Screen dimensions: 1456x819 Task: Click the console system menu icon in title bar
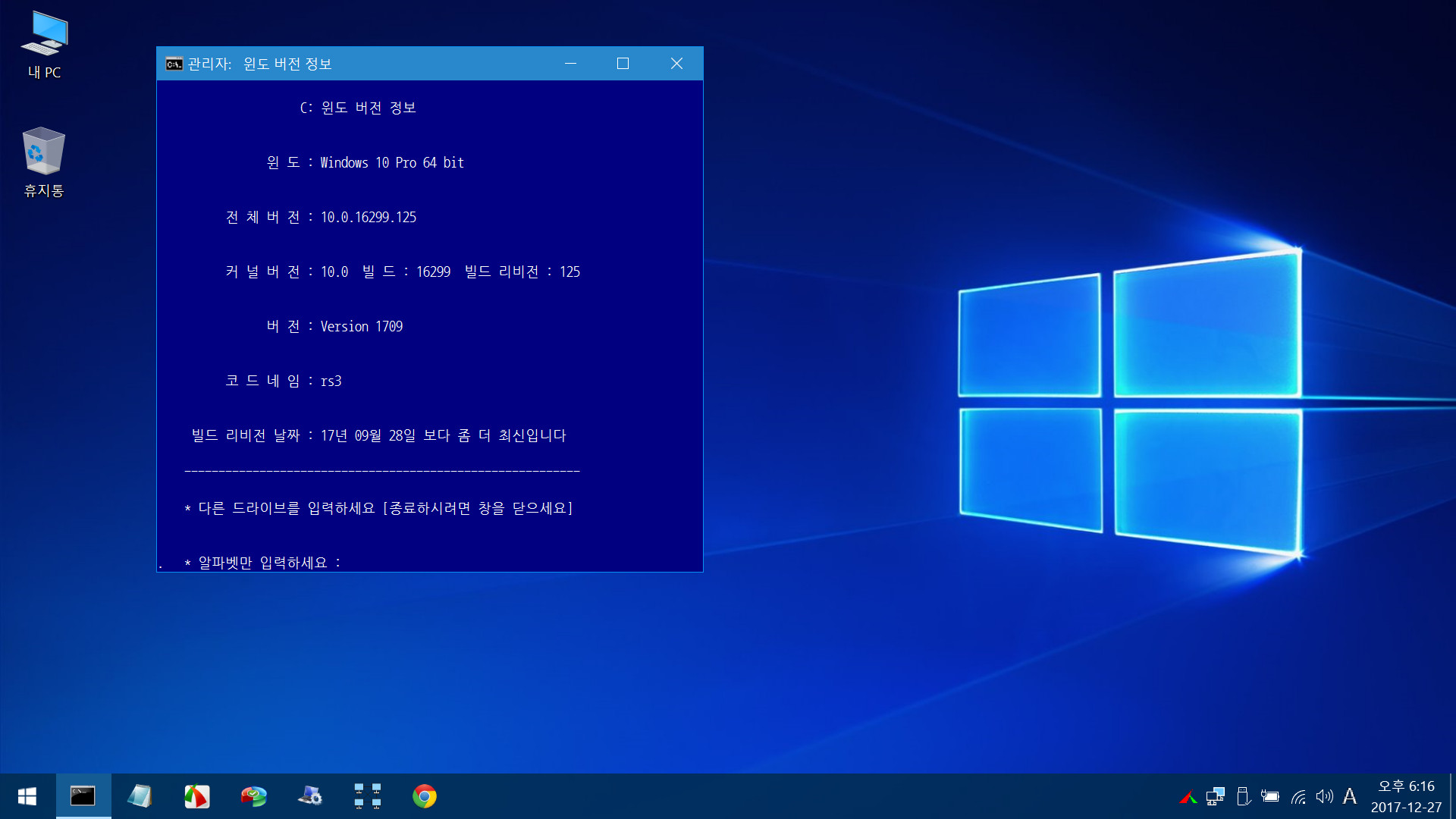click(174, 64)
